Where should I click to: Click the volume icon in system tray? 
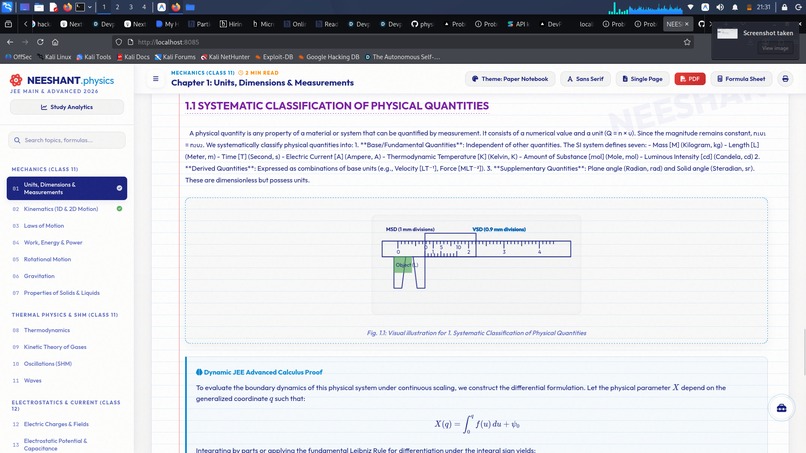point(720,7)
